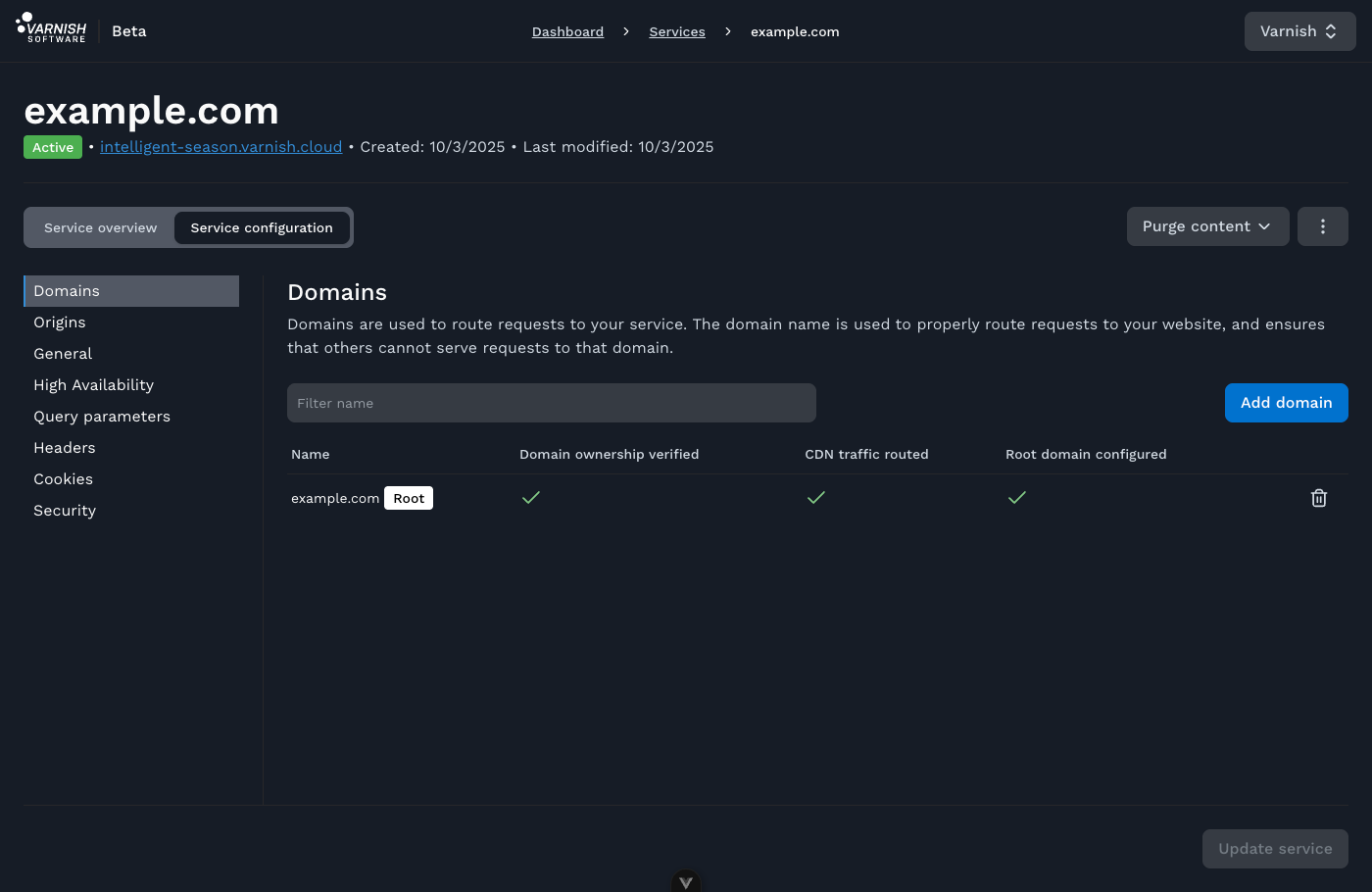Click the Varnish Software logo
Image resolution: width=1372 pixels, height=892 pixels.
52,28
